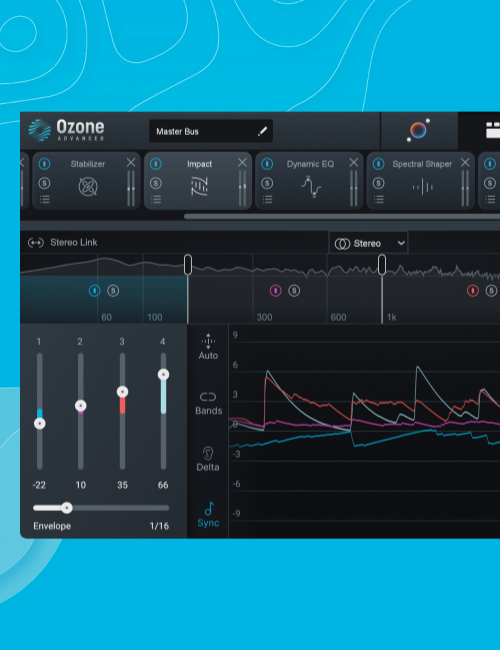The width and height of the screenshot is (500, 650).
Task: Edit the Master Bus preset name pencil
Action: tap(262, 131)
